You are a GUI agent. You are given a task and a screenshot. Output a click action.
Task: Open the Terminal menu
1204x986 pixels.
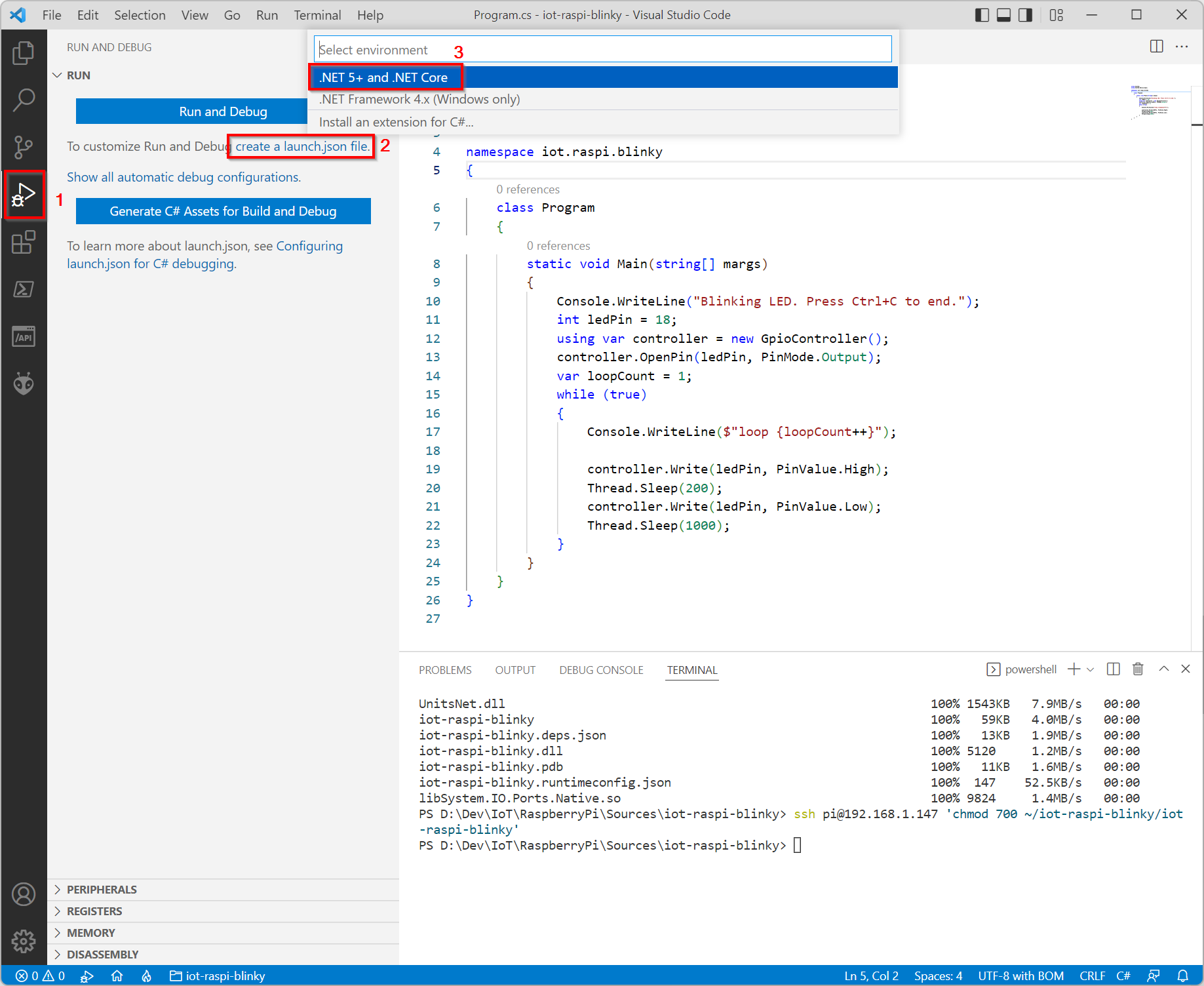317,15
